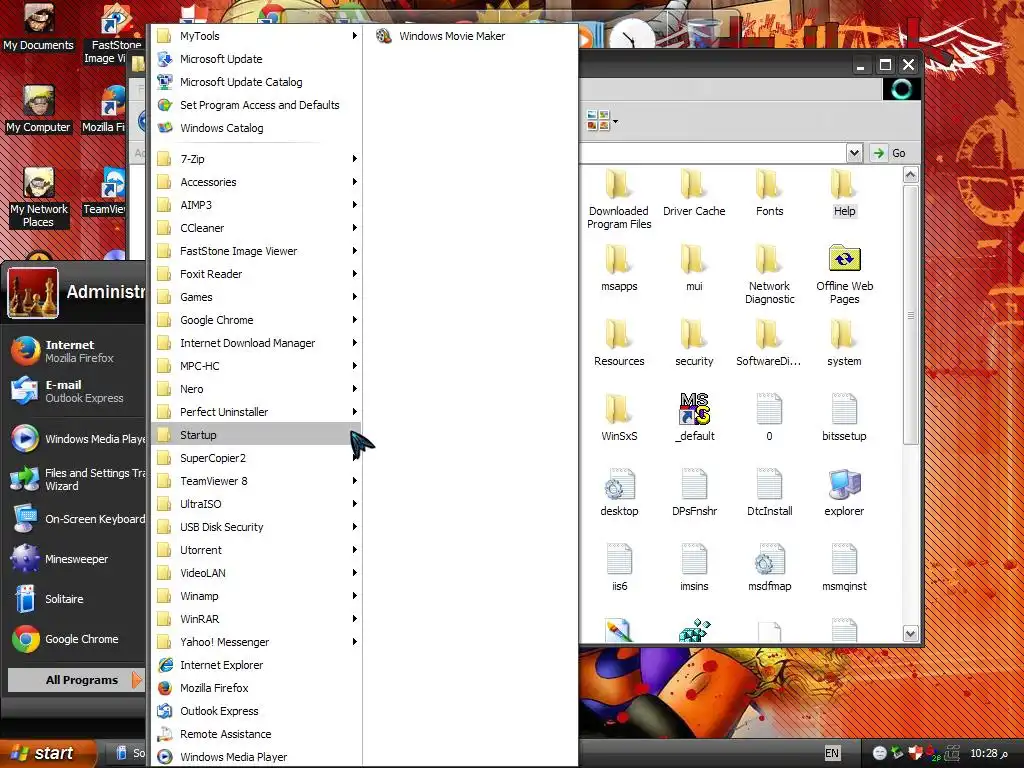Viewport: 1024px width, 768px height.
Task: Open pinned E-mail Outlook Express shortcut
Action: pos(74,391)
